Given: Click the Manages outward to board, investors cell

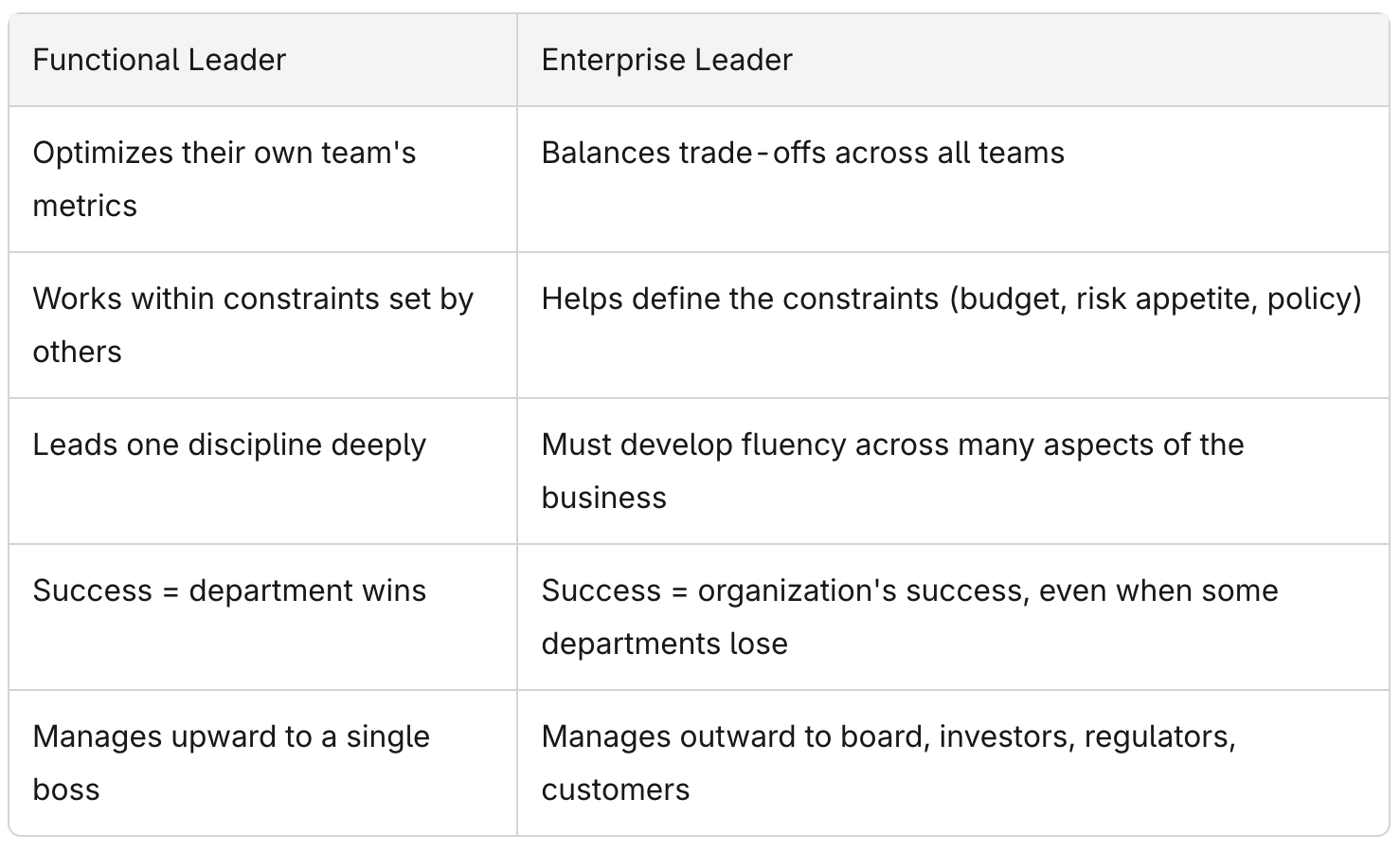Looking at the screenshot, I should (953, 763).
